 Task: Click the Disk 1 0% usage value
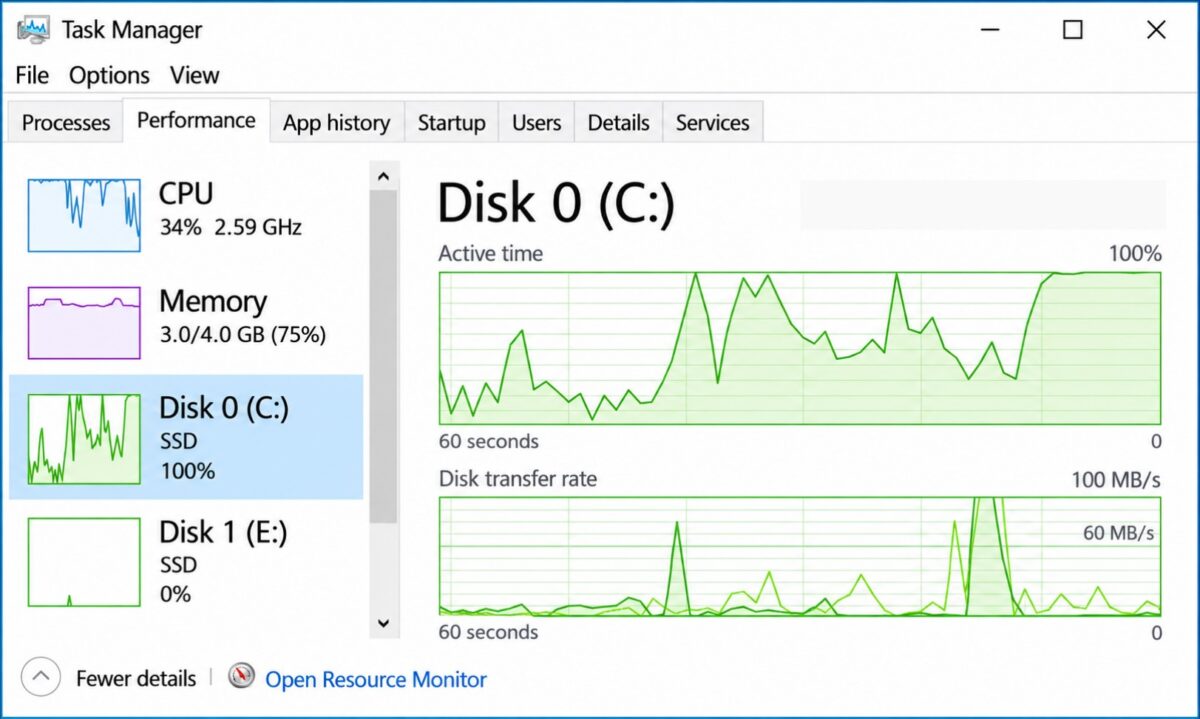175,594
